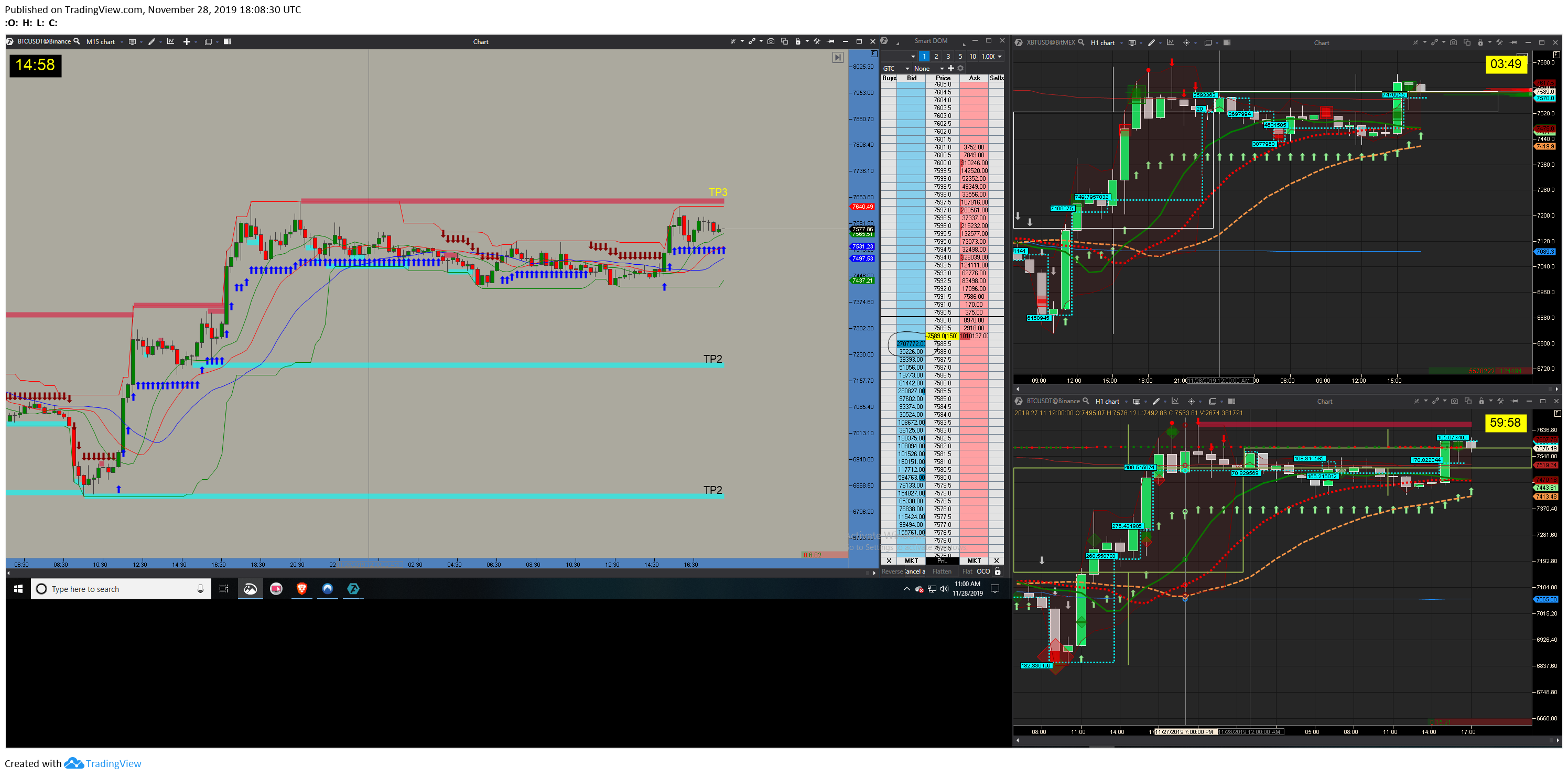Add order with plus icon in Smart DOM
The image size is (1568, 777).
coord(951,68)
